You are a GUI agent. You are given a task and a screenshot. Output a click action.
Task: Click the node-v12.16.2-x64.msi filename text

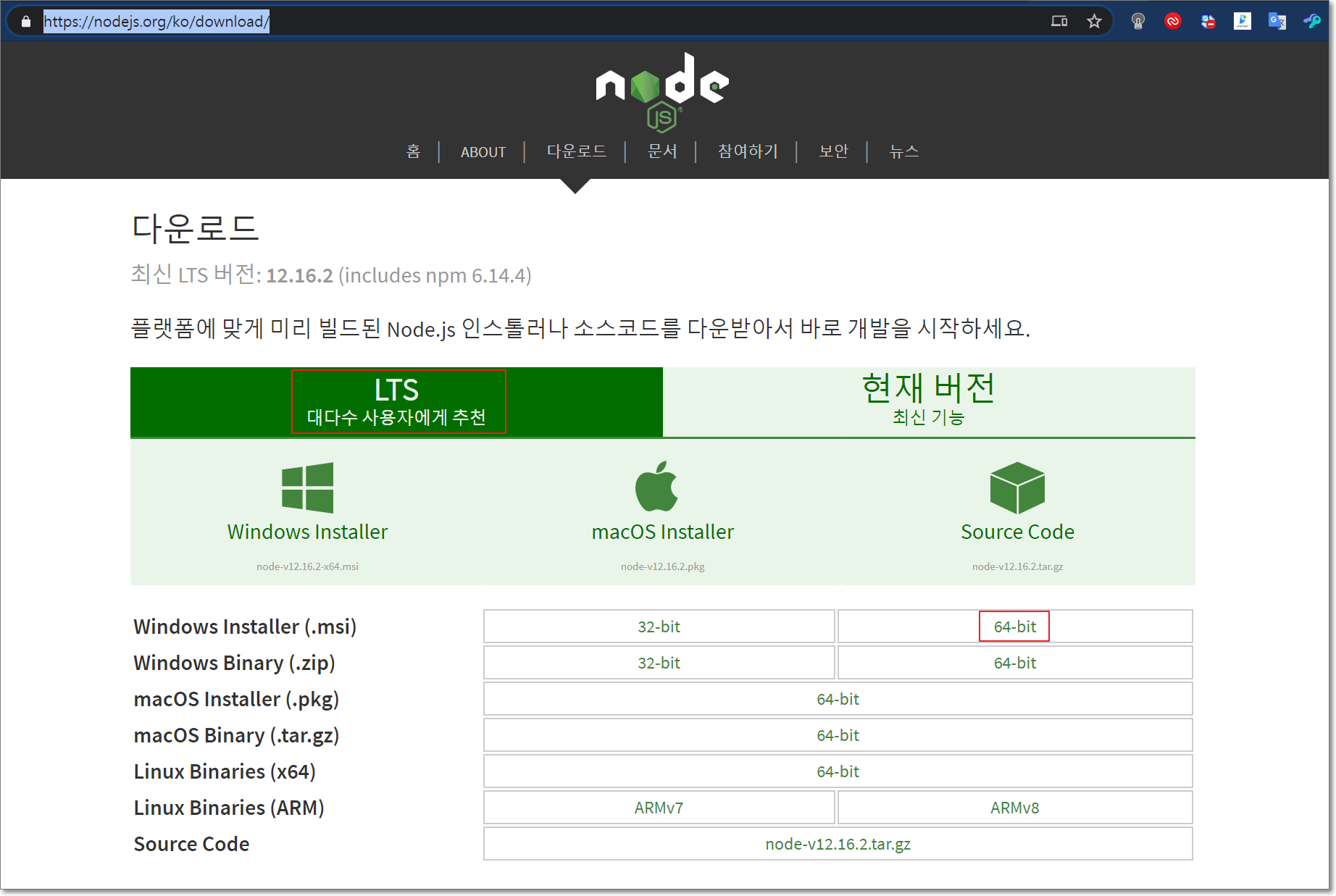pos(307,566)
